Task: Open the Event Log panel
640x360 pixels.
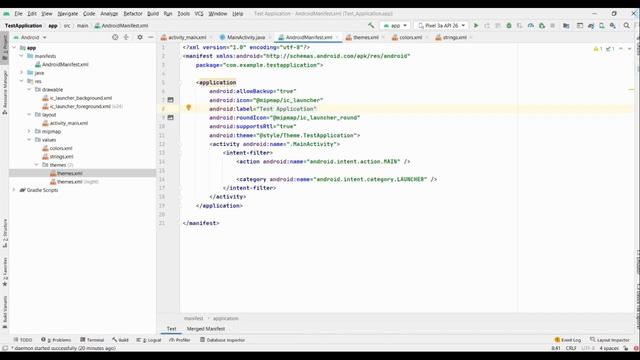Action: click(568, 340)
